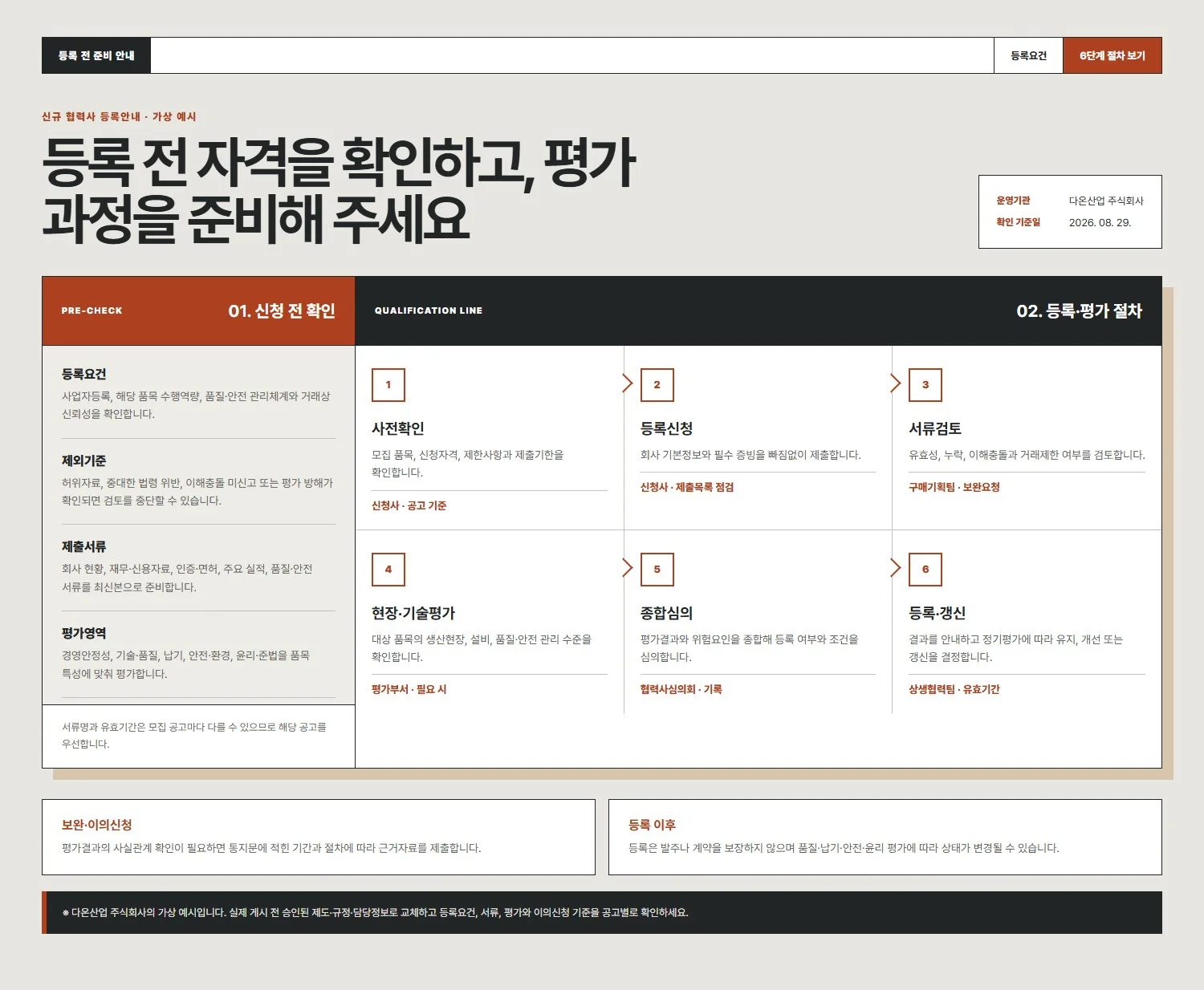Click the 다온산업 주식회사 operator name
1204x990 pixels.
pyautogui.click(x=1106, y=201)
